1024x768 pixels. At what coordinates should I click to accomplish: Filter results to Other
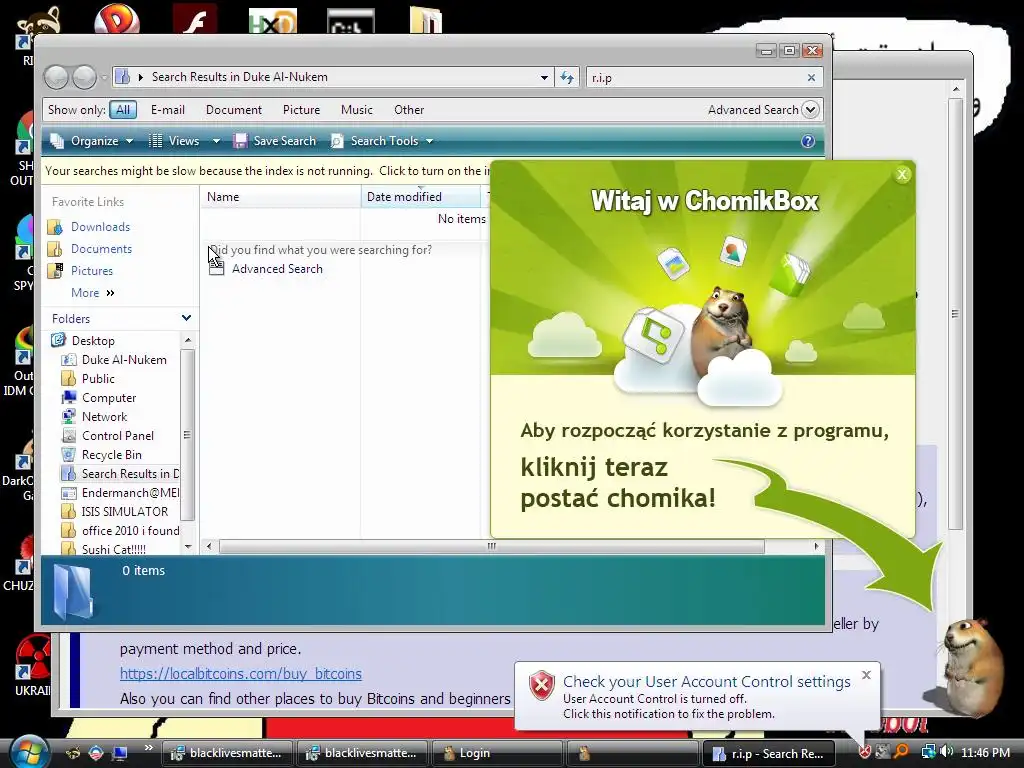(x=409, y=110)
